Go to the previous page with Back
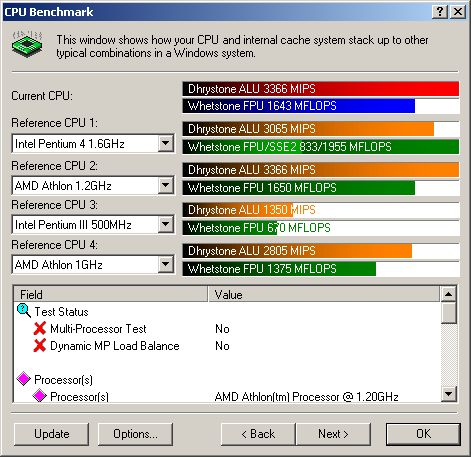Screen dimensions: 471x457 258,434
